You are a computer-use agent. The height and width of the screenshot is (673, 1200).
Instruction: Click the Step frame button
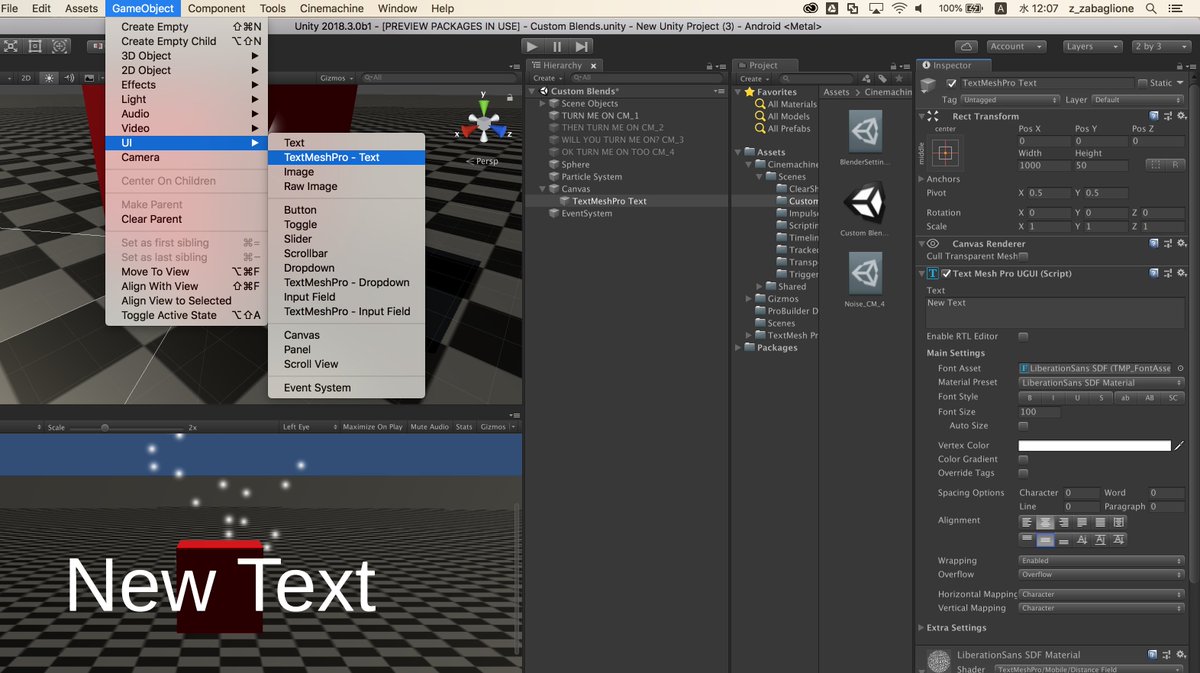582,46
